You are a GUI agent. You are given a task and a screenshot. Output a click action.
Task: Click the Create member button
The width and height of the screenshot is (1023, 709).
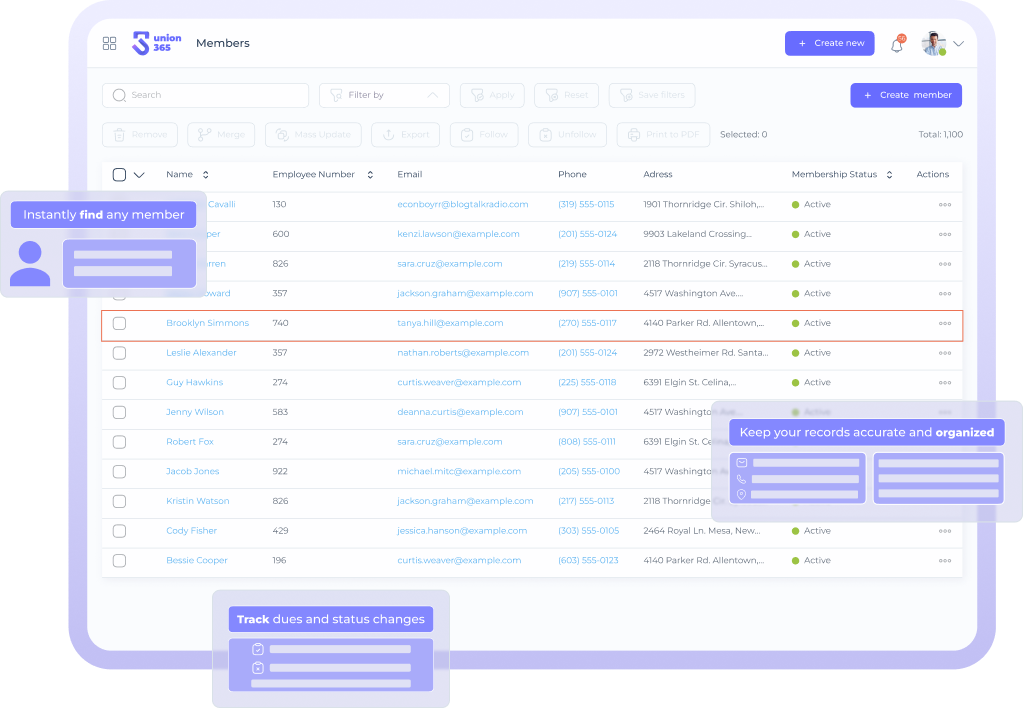tap(906, 95)
